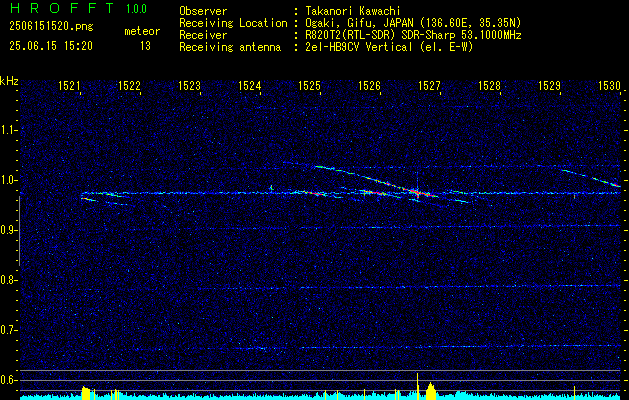Click the date stamp 25.06.15 15:20
This screenshot has width=629, height=400.
click(x=51, y=46)
